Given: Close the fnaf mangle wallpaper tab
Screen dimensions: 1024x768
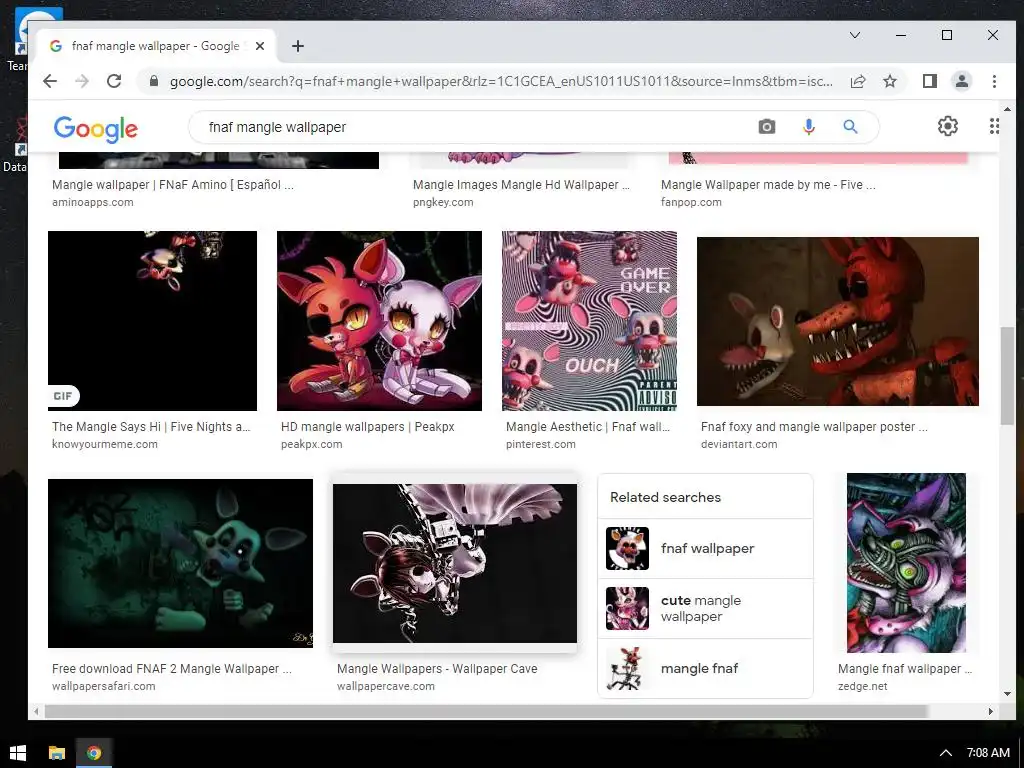Looking at the screenshot, I should (260, 46).
